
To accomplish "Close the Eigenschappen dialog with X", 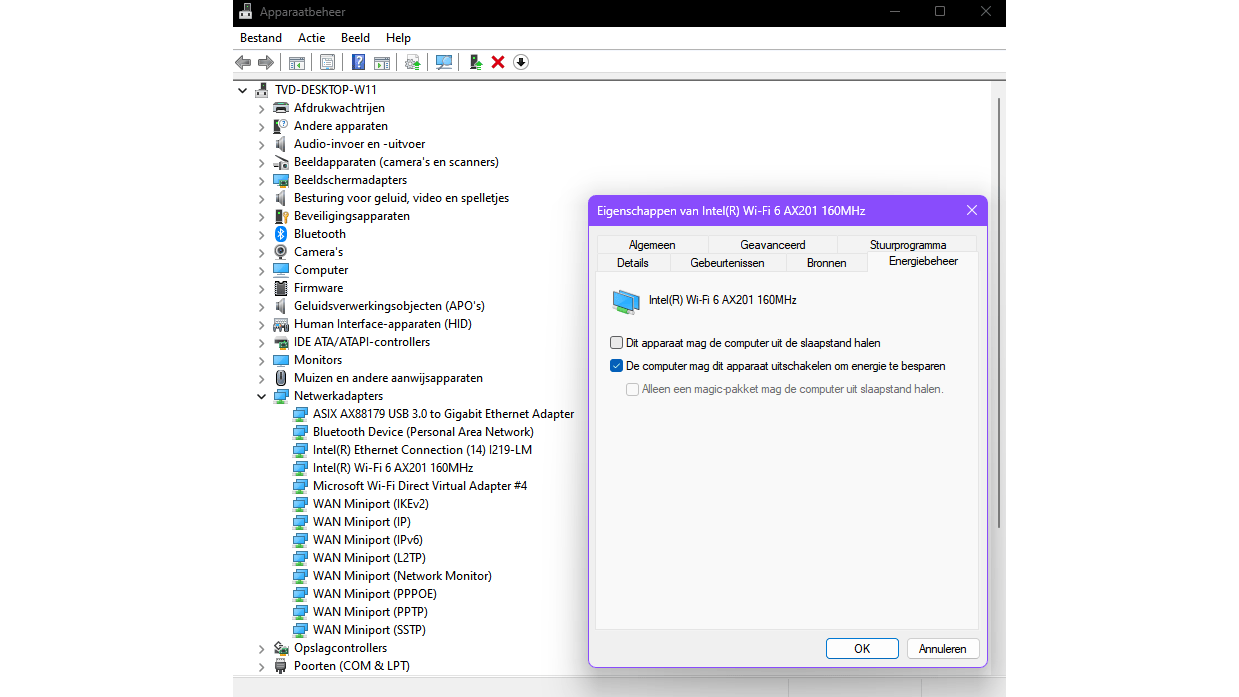I will [x=971, y=211].
